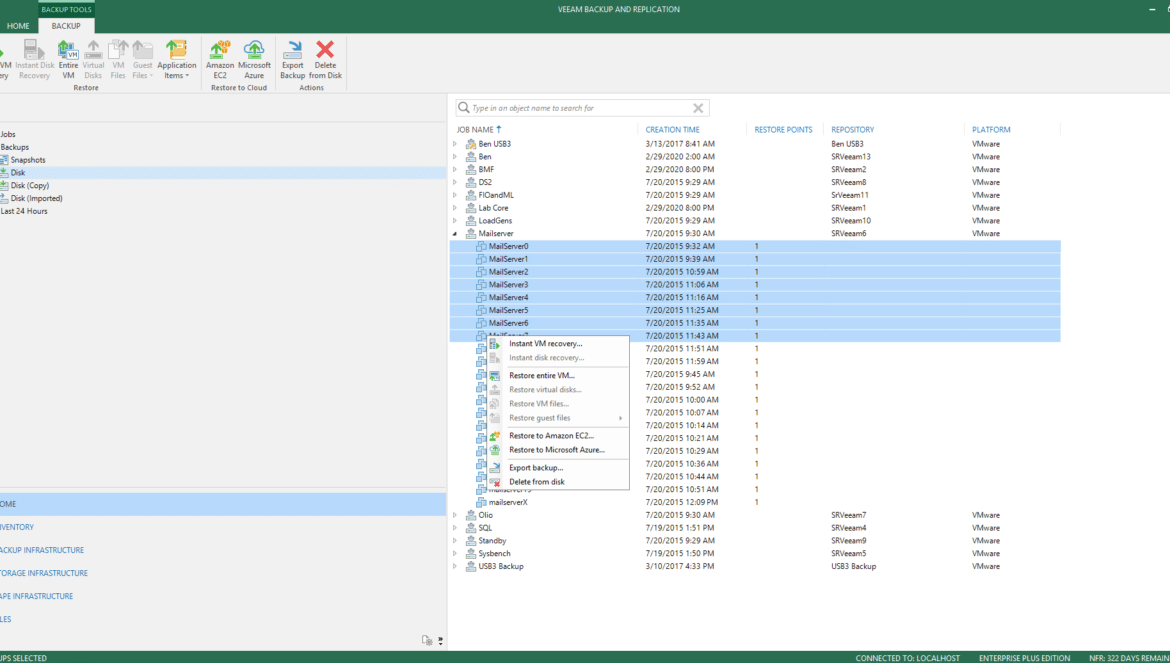Click the Standby job icon
Screen dimensions: 1170x663
471,541
